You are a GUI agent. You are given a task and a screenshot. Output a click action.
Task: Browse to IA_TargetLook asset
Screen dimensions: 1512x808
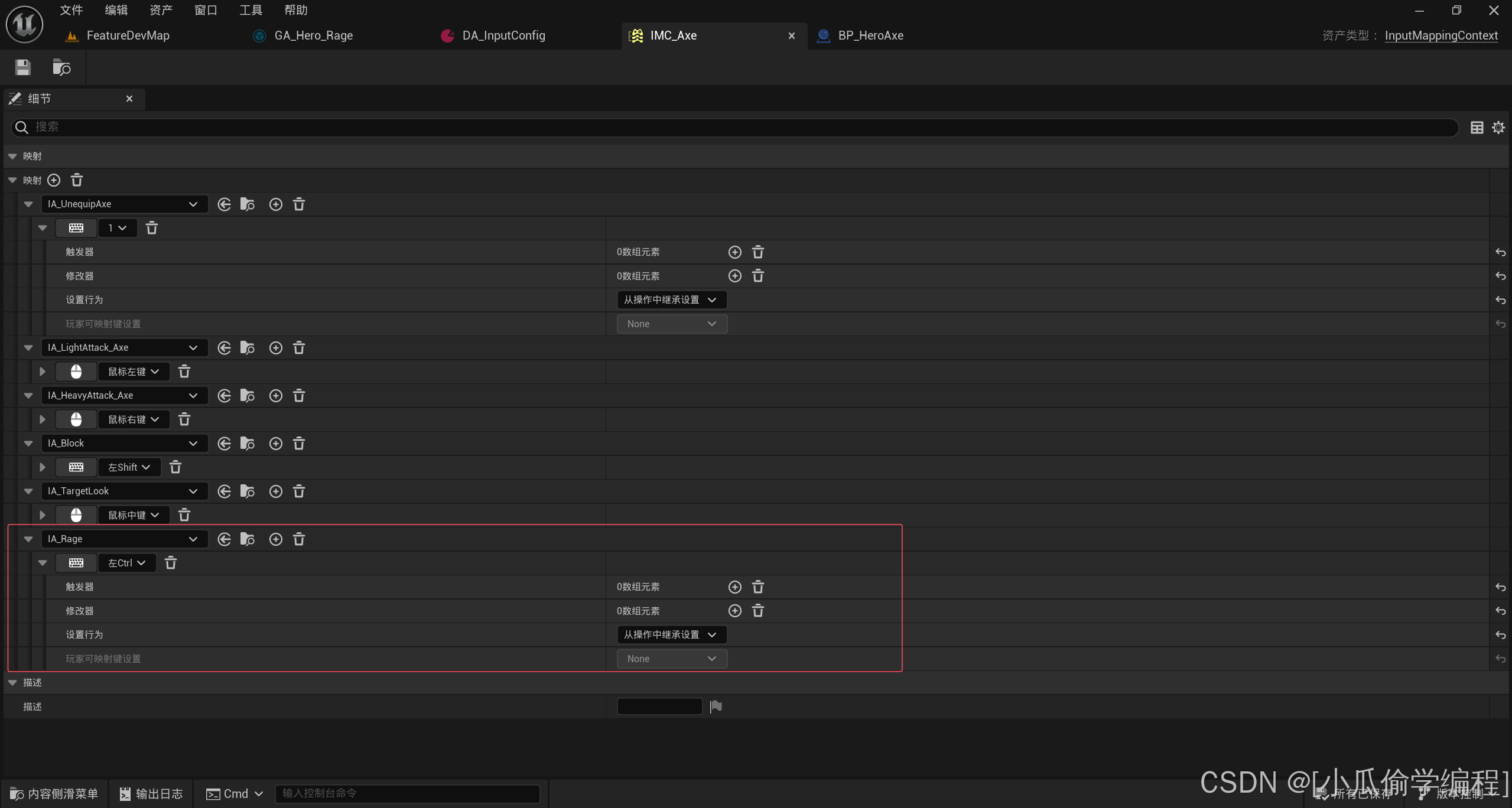point(248,491)
